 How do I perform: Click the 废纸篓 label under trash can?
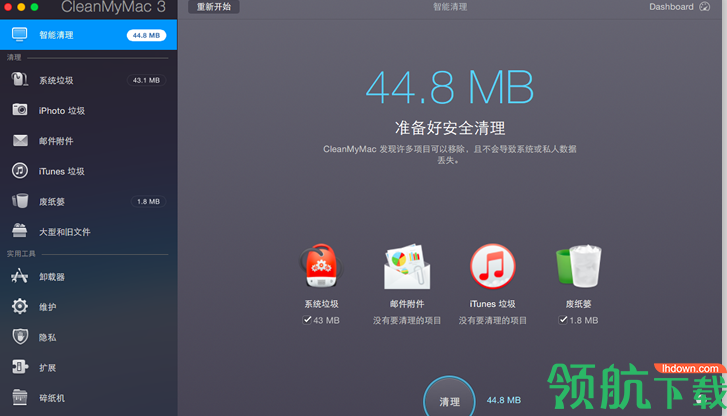click(x=578, y=304)
